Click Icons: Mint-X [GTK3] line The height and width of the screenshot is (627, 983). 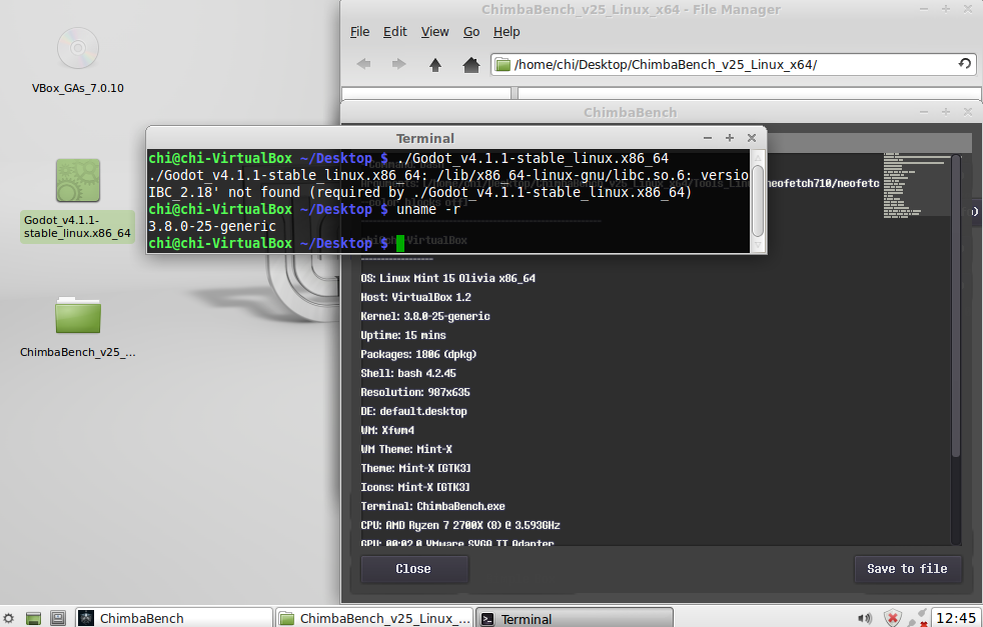click(x=415, y=487)
